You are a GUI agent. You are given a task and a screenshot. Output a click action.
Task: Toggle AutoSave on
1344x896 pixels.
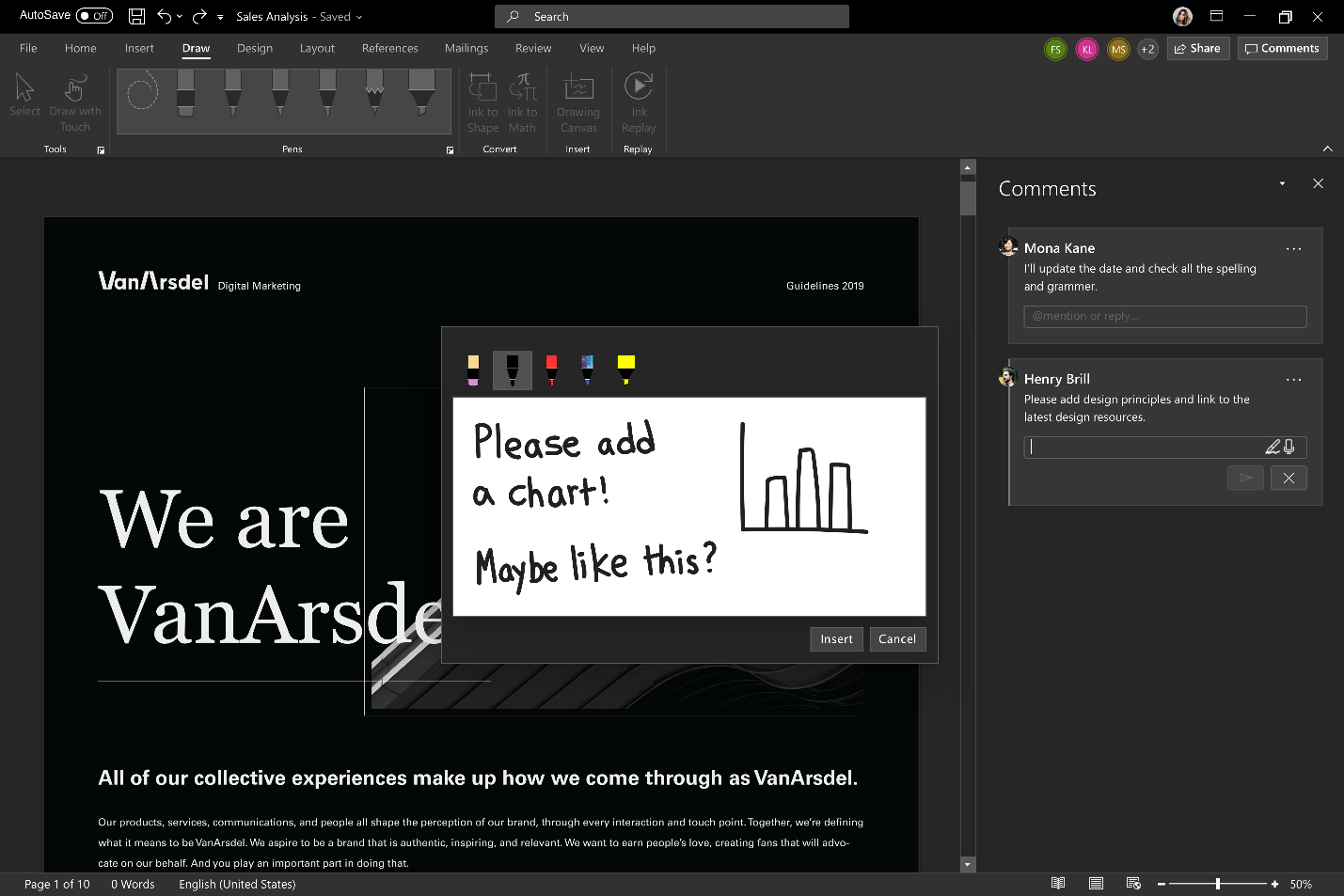tap(93, 15)
